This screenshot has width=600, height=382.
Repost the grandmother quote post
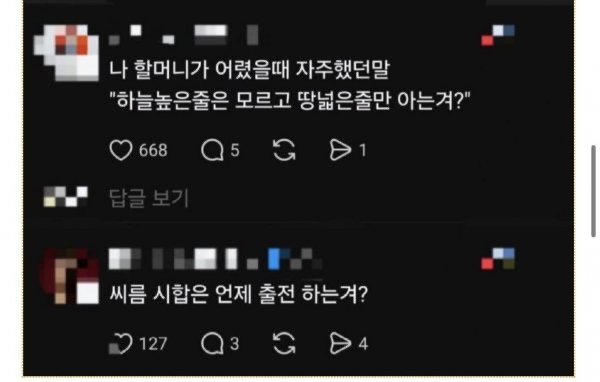point(284,150)
